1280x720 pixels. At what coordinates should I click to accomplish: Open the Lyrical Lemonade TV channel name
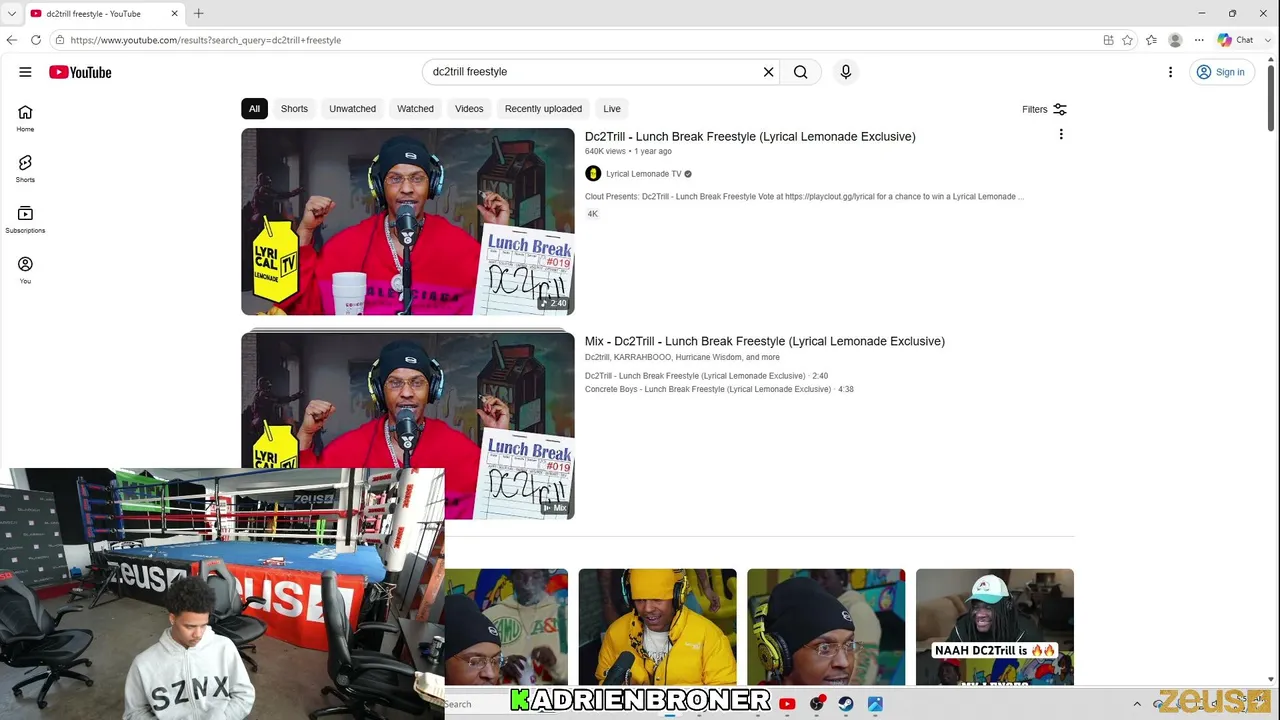pyautogui.click(x=643, y=174)
